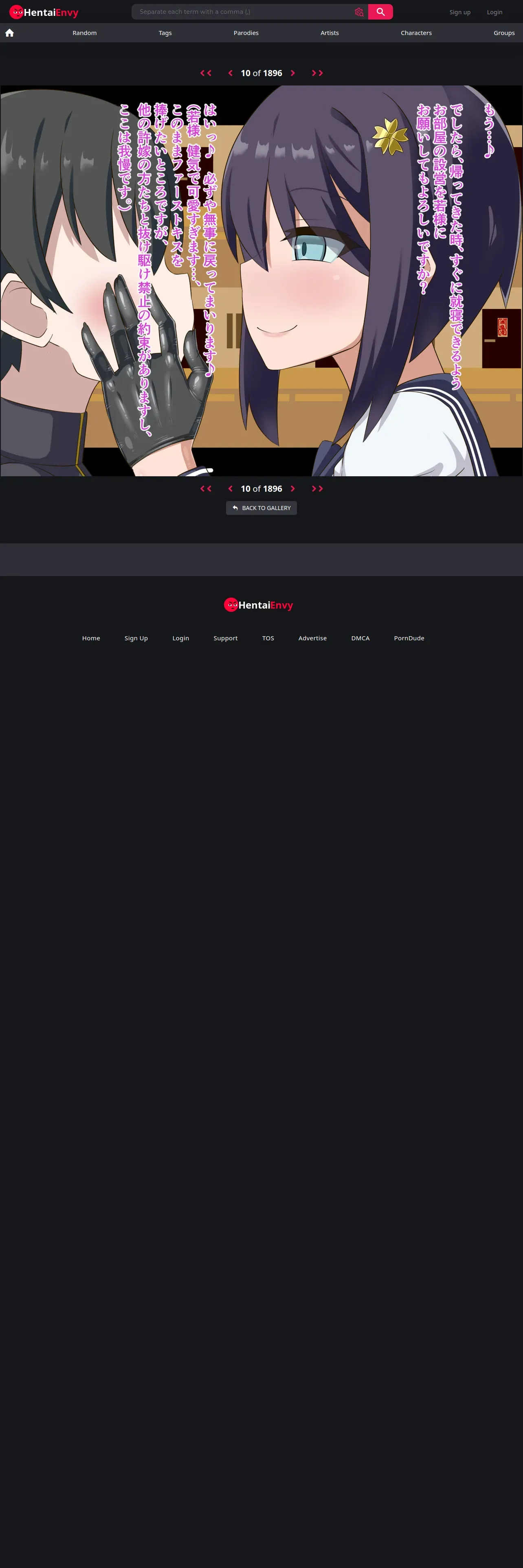
Task: Open the footer DMCA link
Action: coord(360,638)
